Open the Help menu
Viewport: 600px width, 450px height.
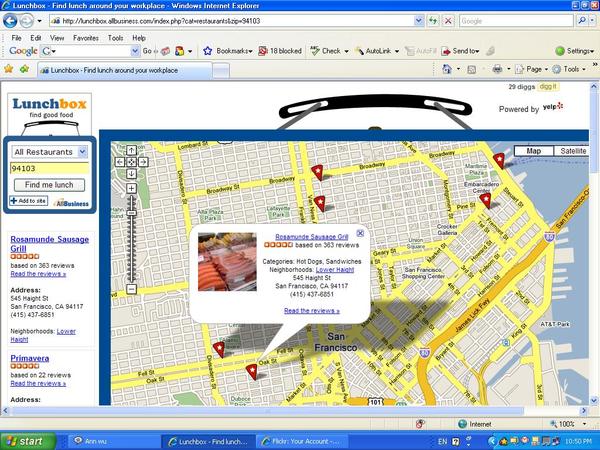tap(139, 38)
